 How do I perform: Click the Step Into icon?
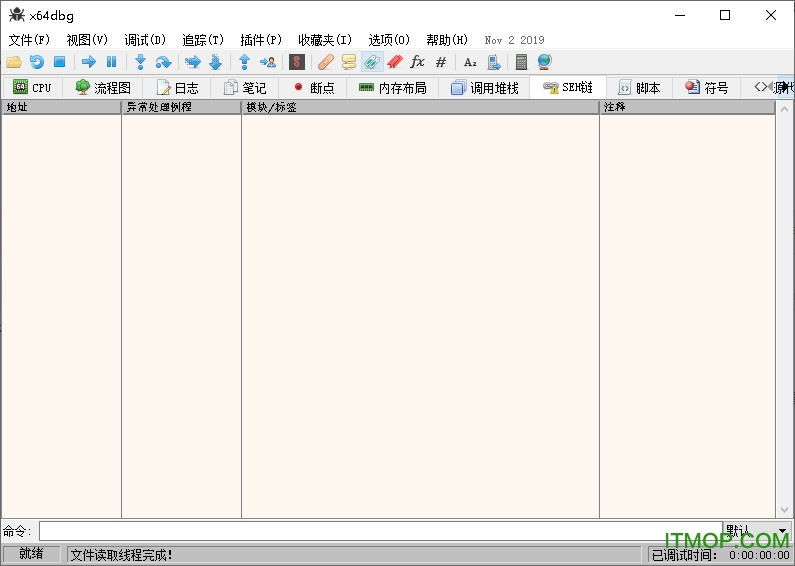pos(140,62)
